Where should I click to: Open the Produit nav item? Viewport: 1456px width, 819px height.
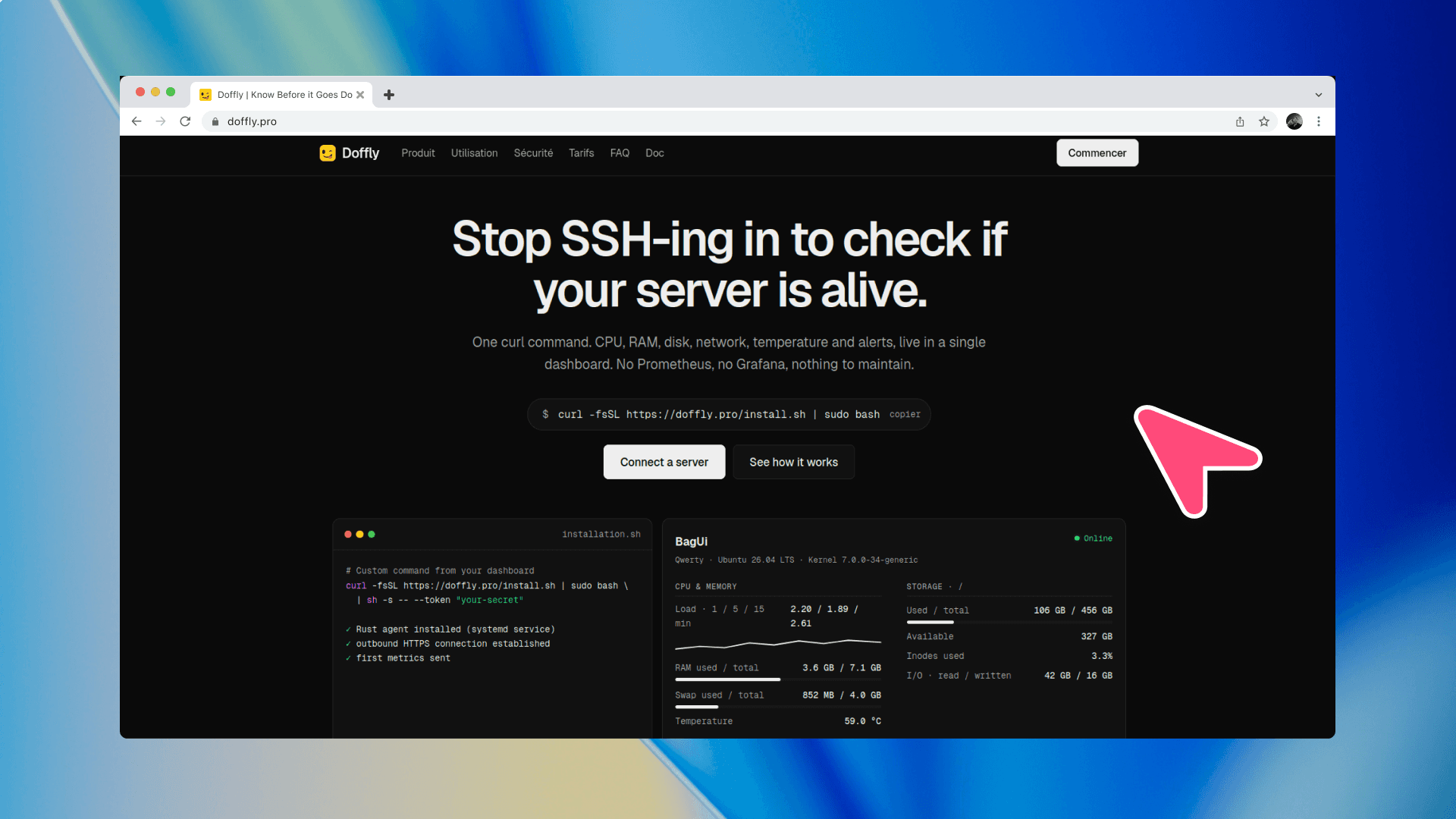click(x=418, y=153)
